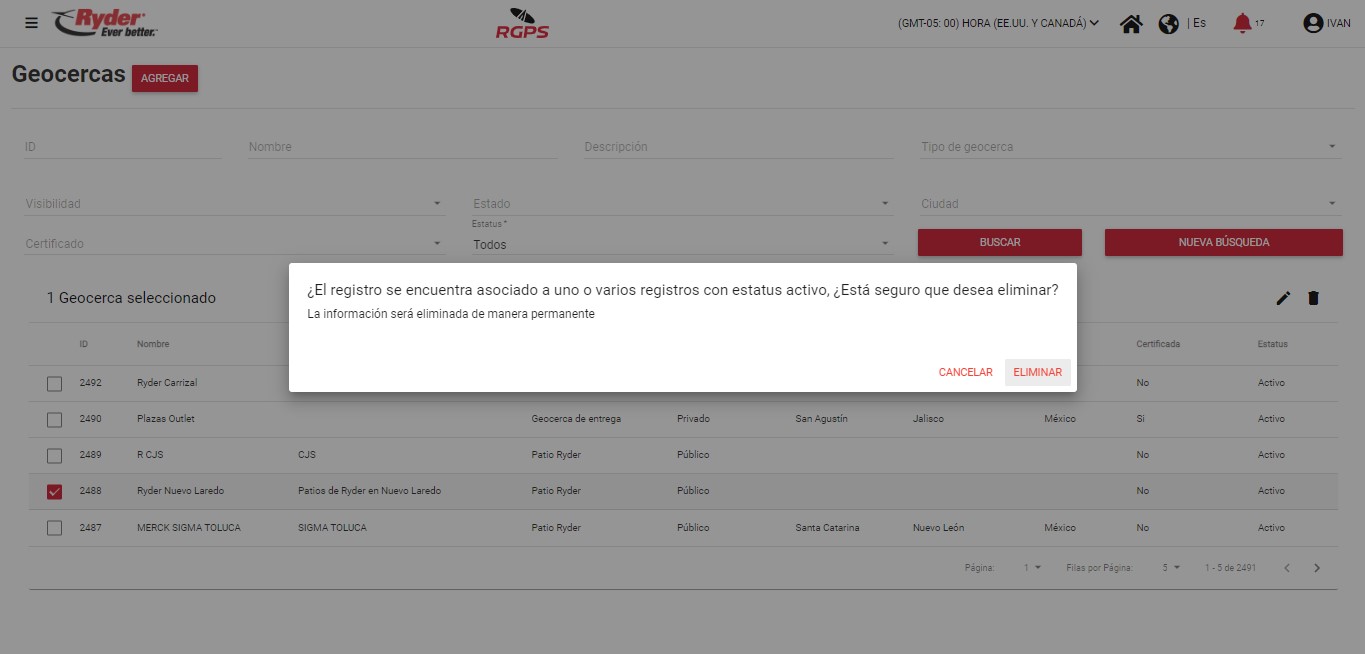1365x654 pixels.
Task: Click the home icon in header
Action: [1131, 23]
